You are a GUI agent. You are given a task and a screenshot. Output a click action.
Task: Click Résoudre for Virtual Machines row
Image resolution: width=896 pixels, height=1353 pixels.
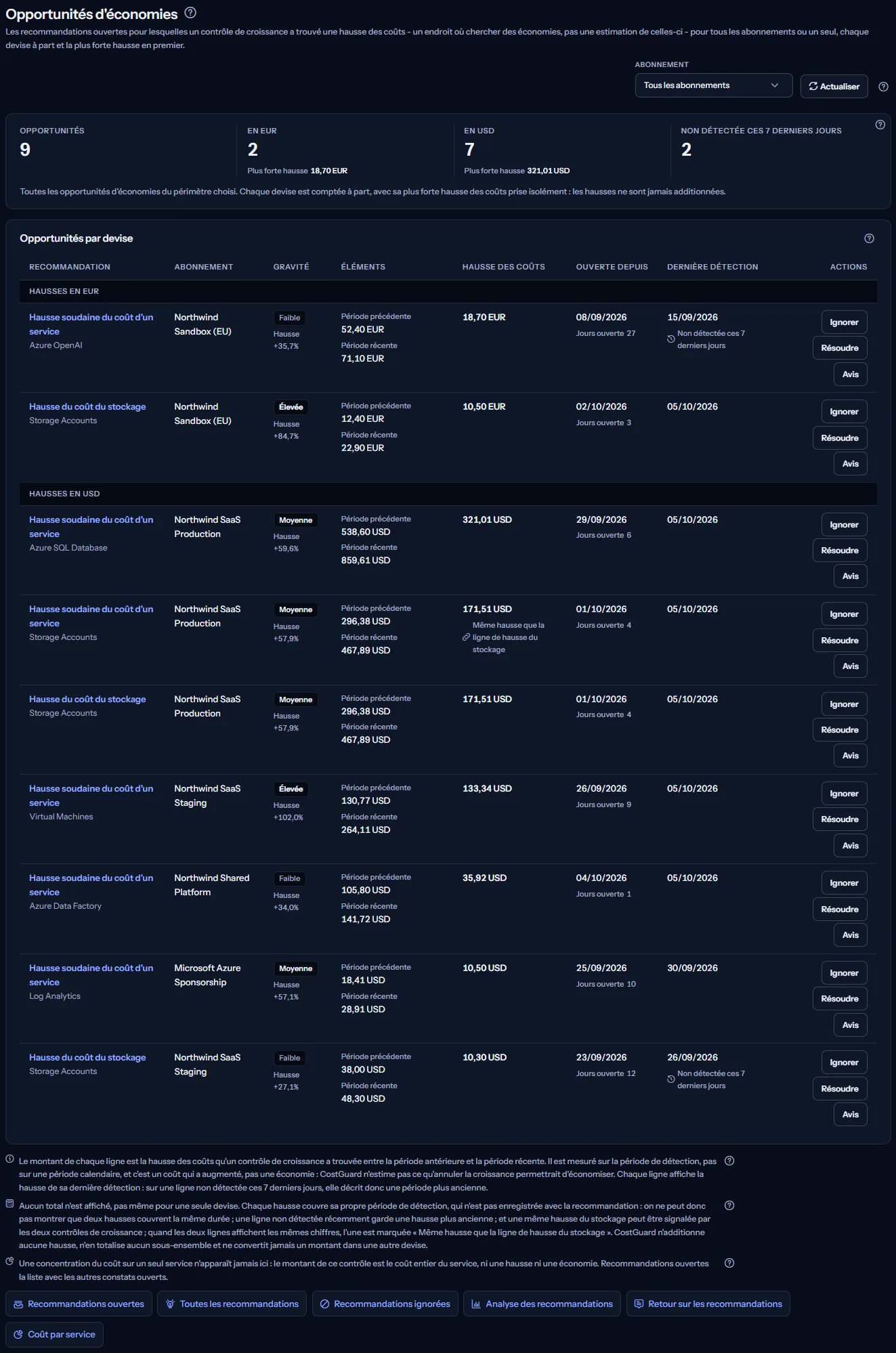[840, 819]
